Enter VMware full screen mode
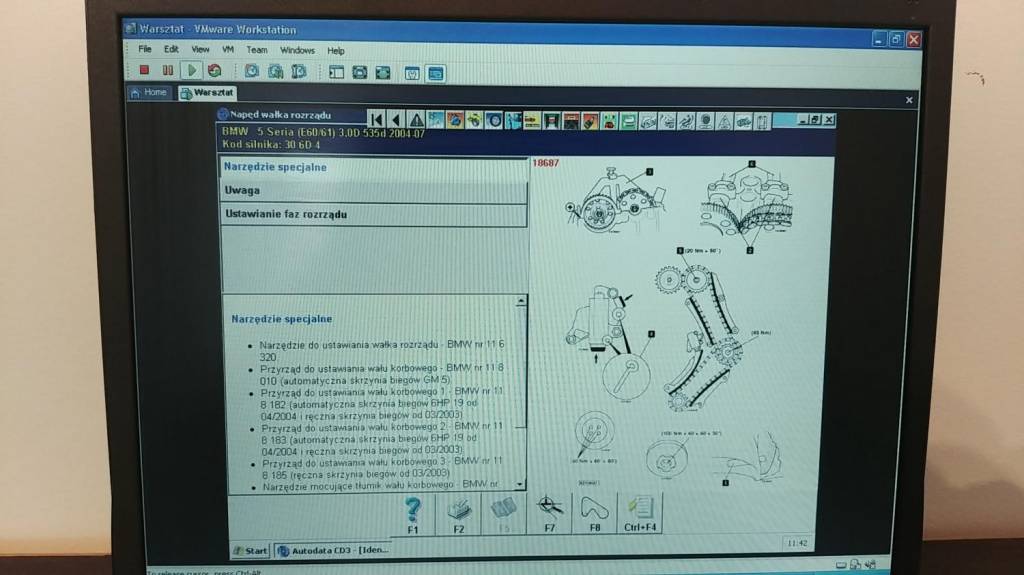This screenshot has height=575, width=1024. [383, 72]
